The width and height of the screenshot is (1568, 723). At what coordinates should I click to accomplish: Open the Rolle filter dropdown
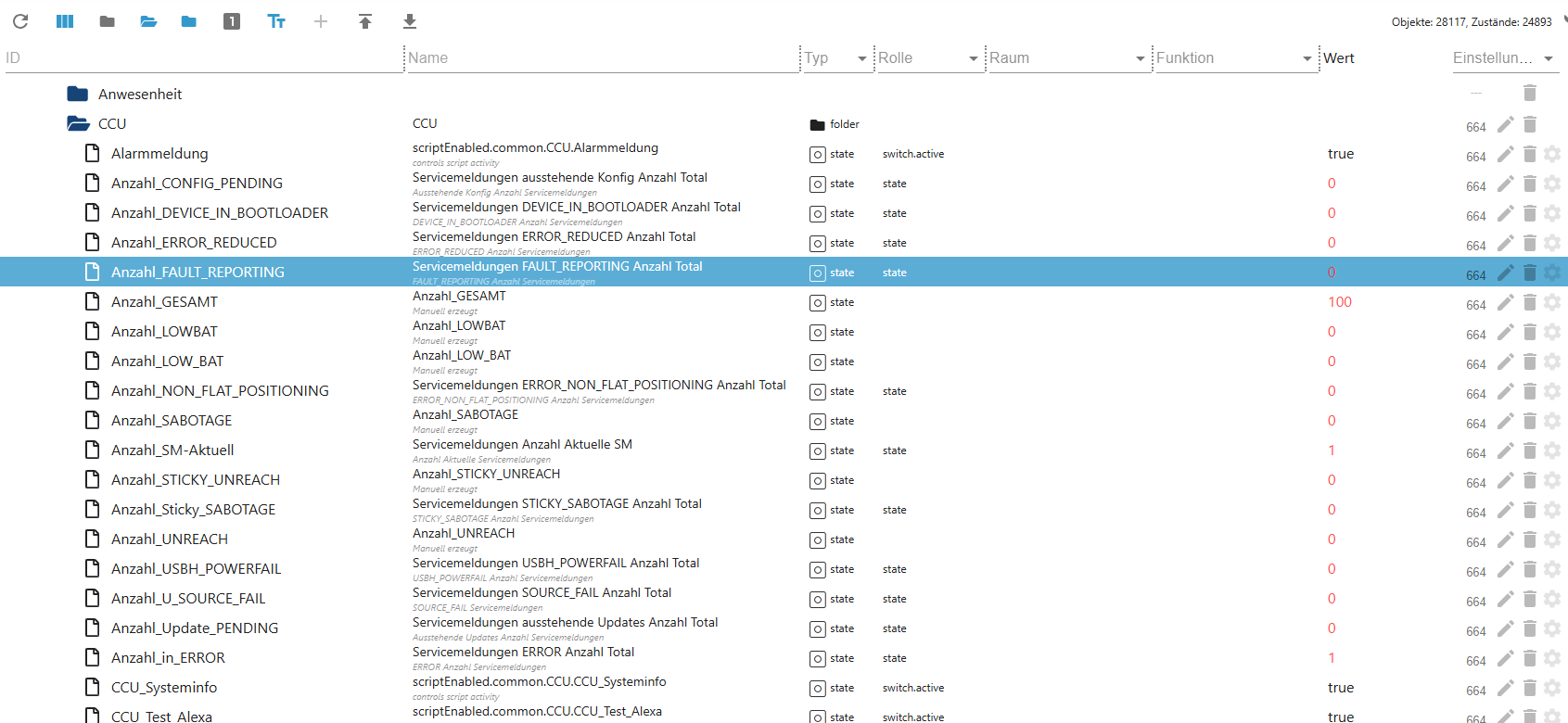coord(973,58)
